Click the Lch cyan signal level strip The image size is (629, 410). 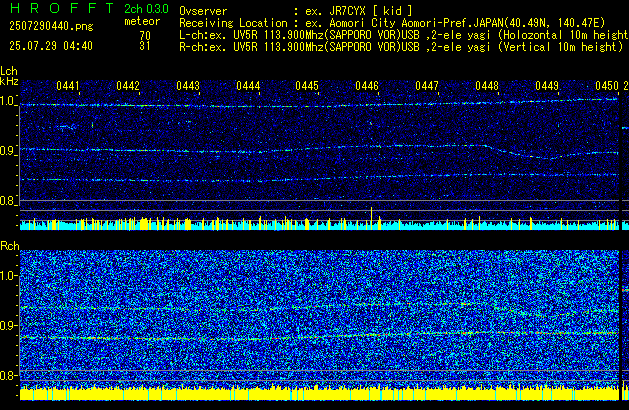click(319, 225)
